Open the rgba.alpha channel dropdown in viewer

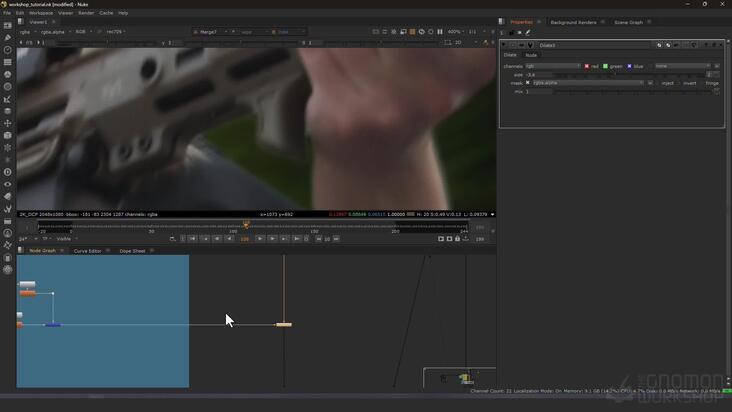pos(56,32)
